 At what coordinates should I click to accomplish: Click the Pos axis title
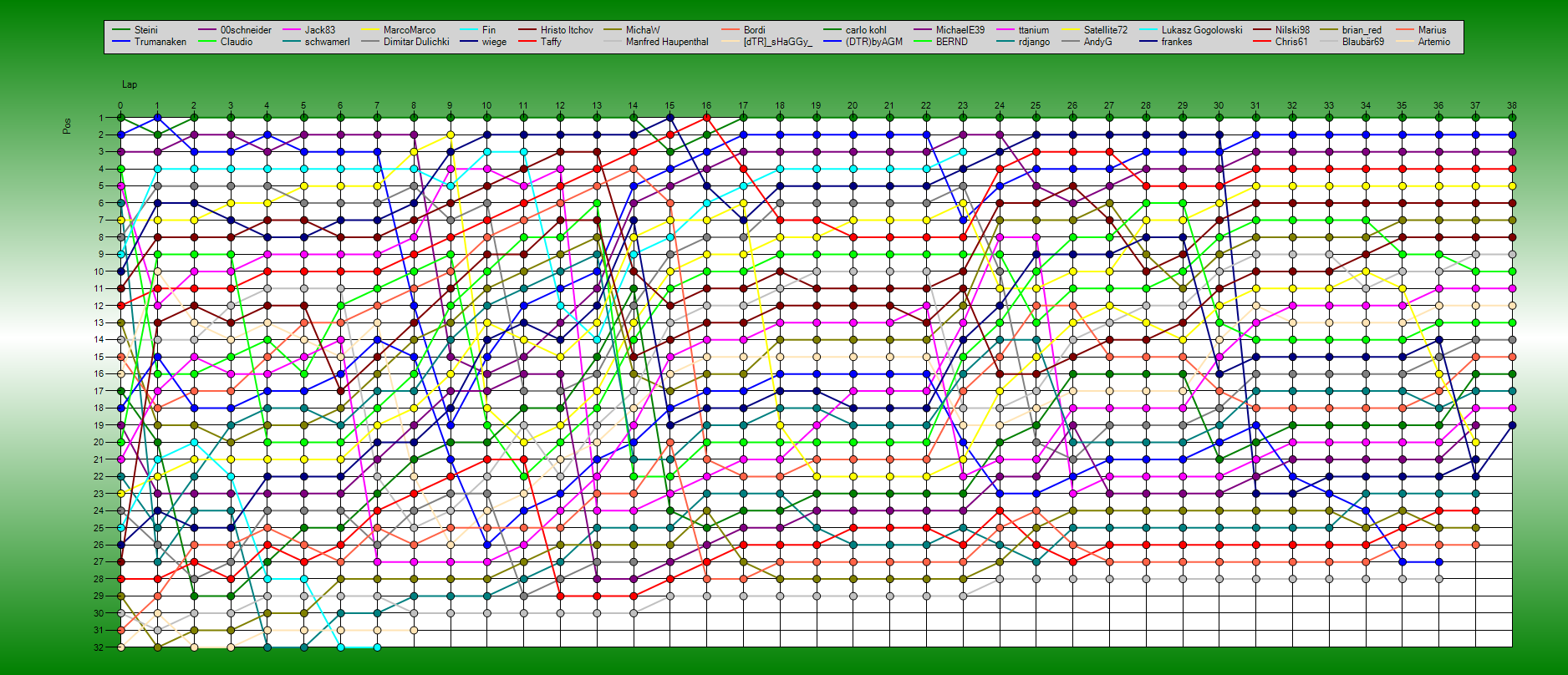tap(67, 125)
